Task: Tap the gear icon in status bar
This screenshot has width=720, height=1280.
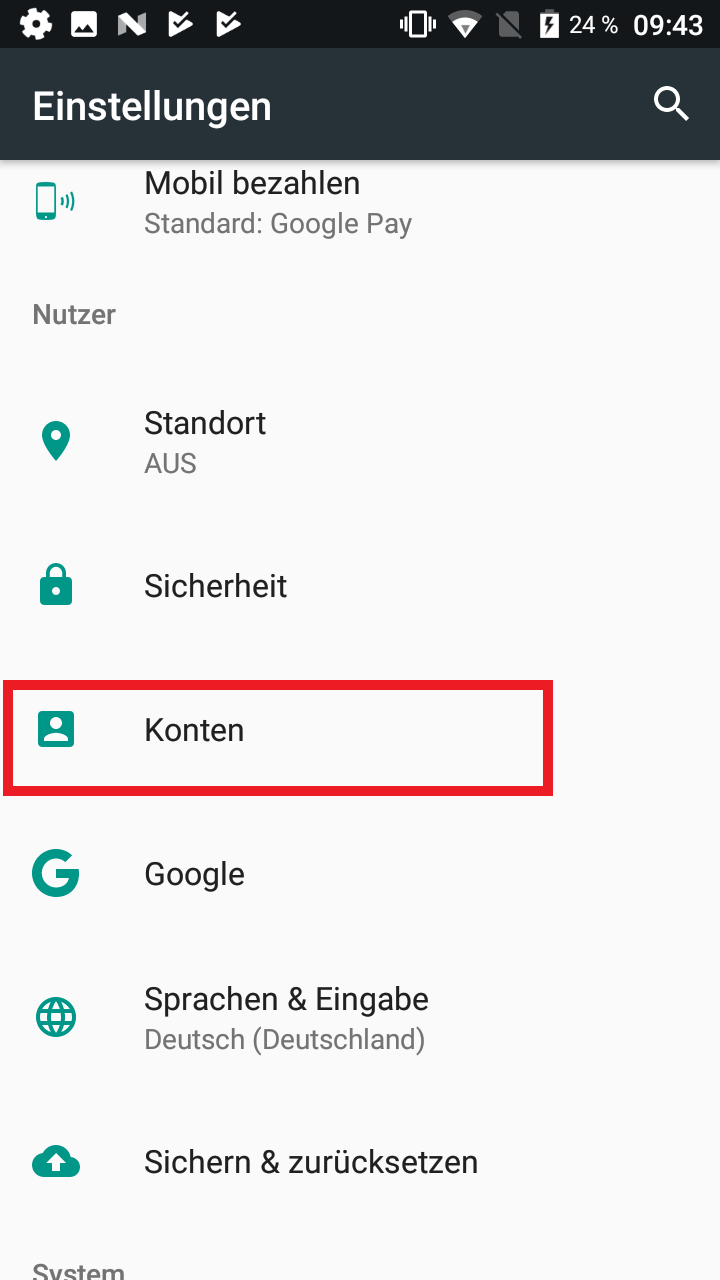Action: coord(36,23)
